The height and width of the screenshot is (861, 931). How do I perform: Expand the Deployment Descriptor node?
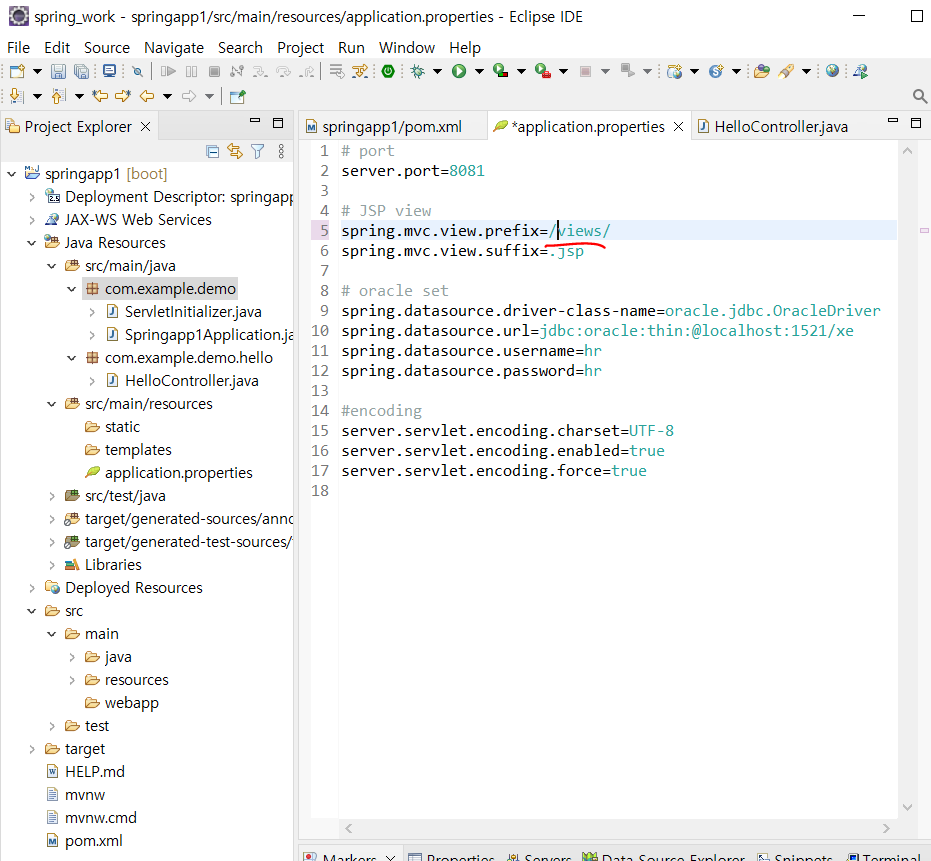coord(31,197)
